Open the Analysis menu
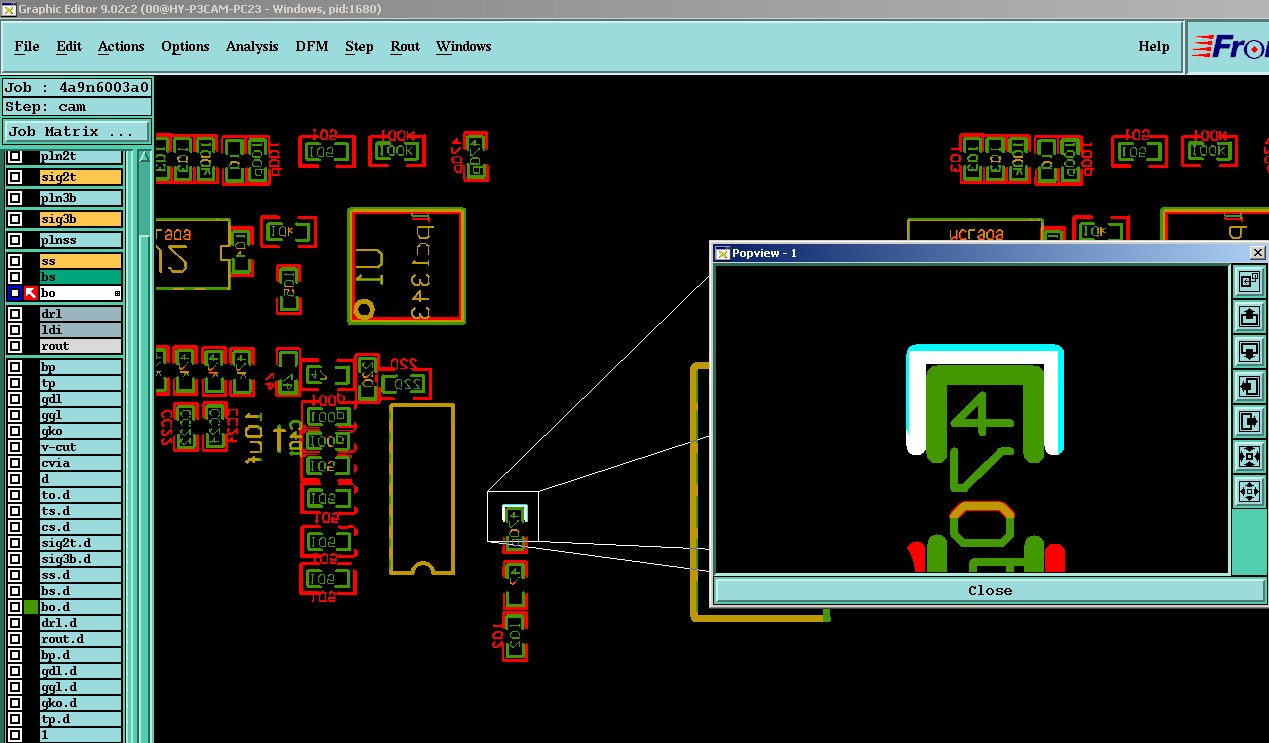1269x743 pixels. coord(252,46)
